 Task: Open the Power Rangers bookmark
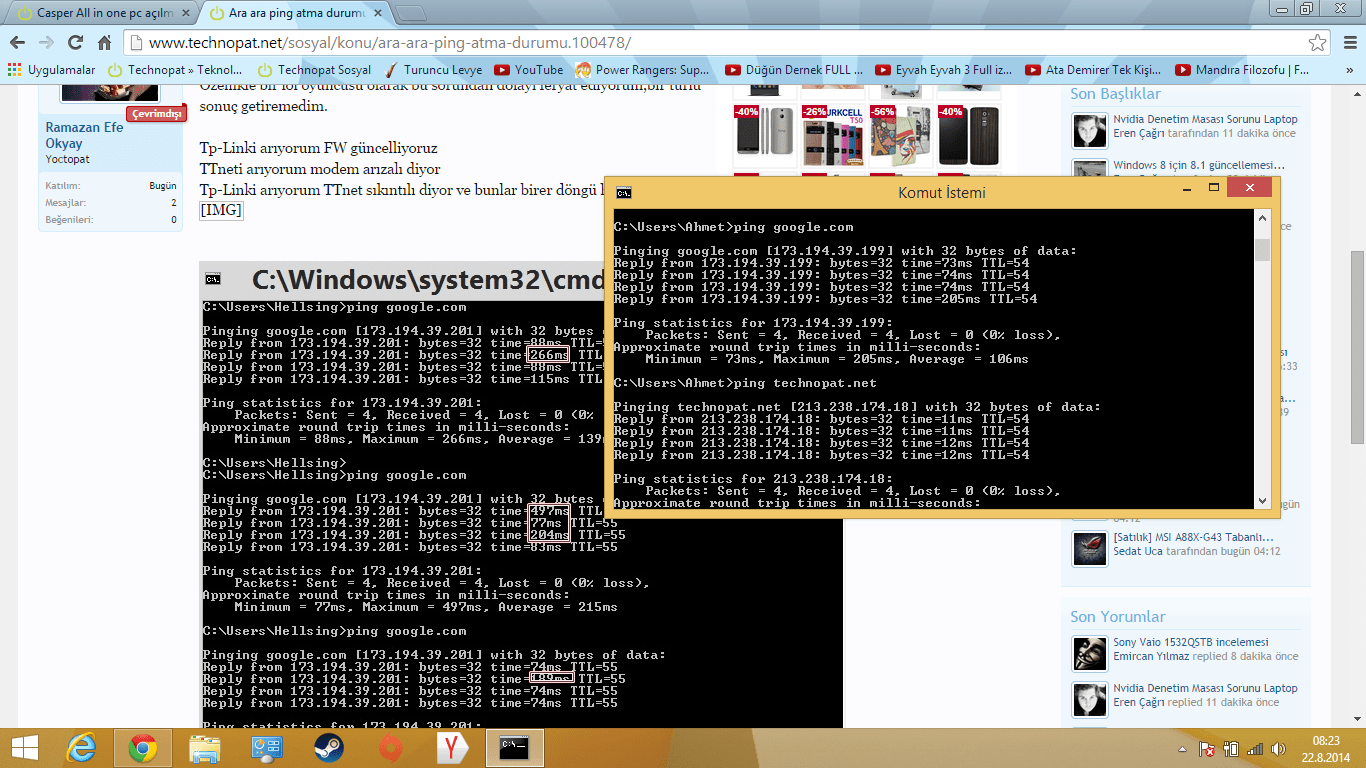tap(643, 70)
